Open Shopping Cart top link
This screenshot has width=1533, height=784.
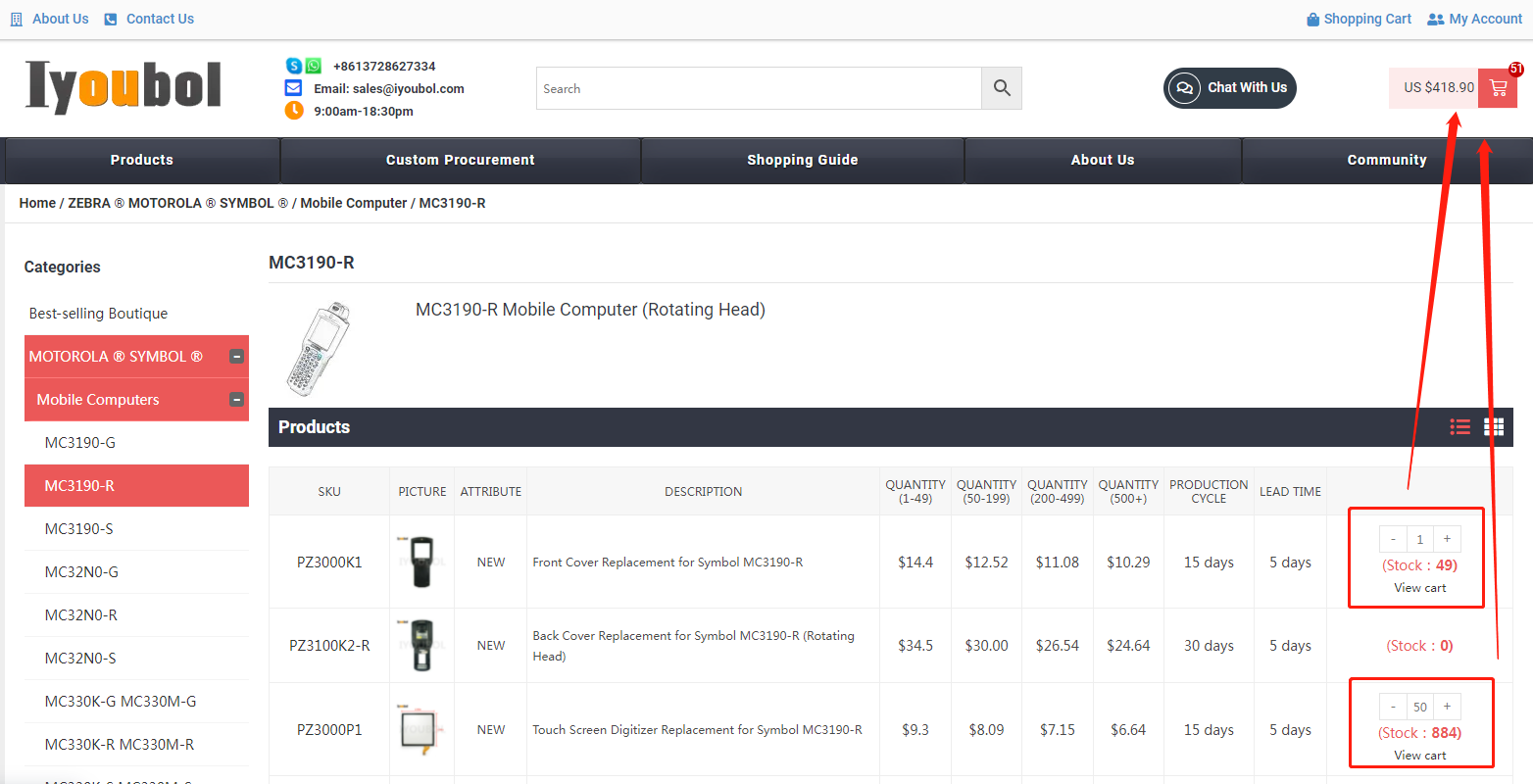(1367, 19)
